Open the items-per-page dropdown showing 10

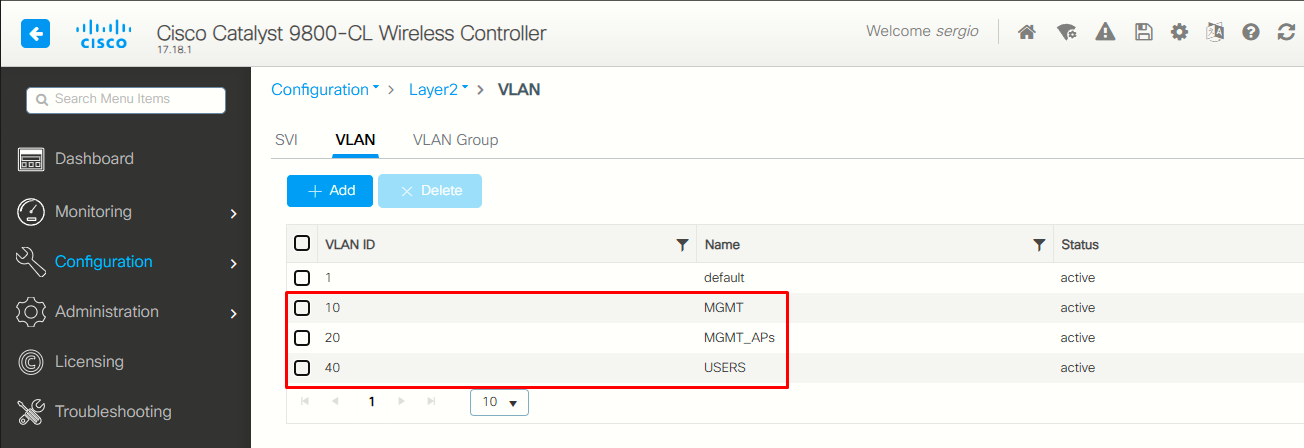(x=499, y=402)
